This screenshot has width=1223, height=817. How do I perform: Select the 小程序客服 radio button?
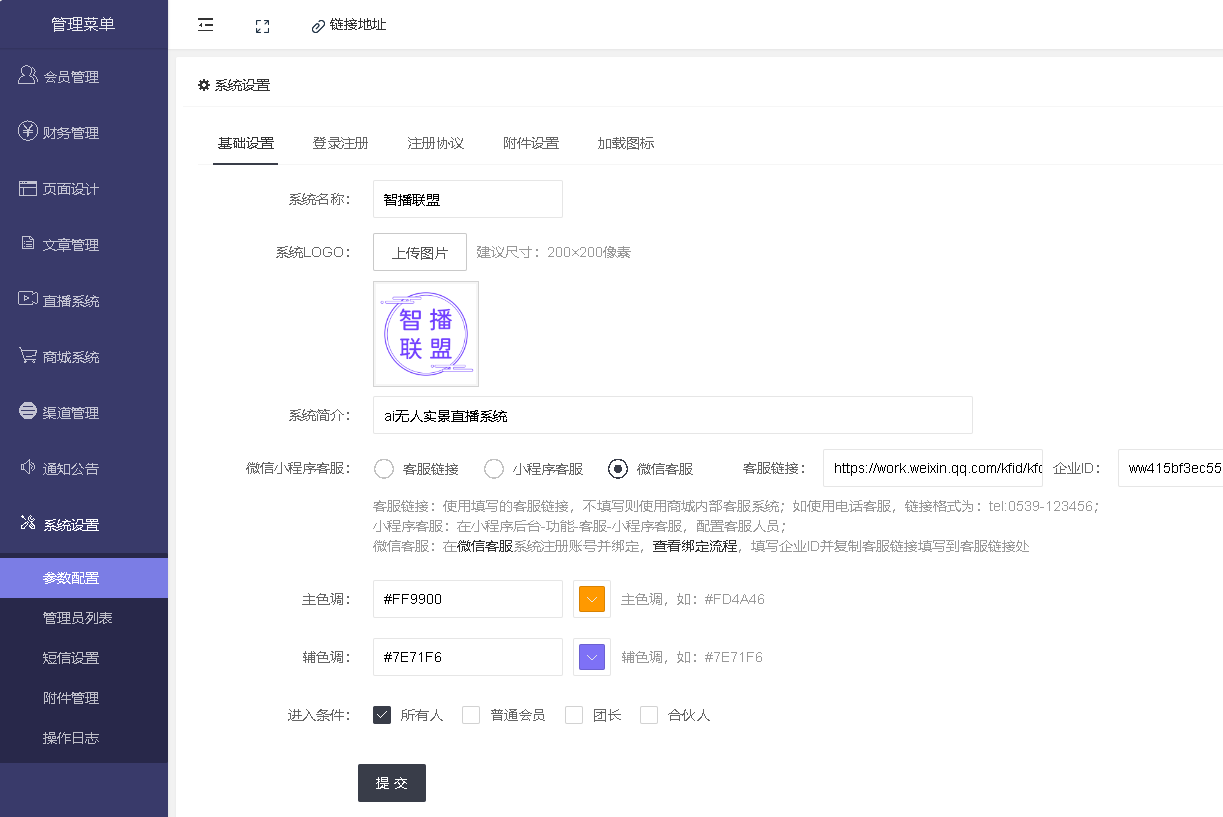click(x=493, y=468)
